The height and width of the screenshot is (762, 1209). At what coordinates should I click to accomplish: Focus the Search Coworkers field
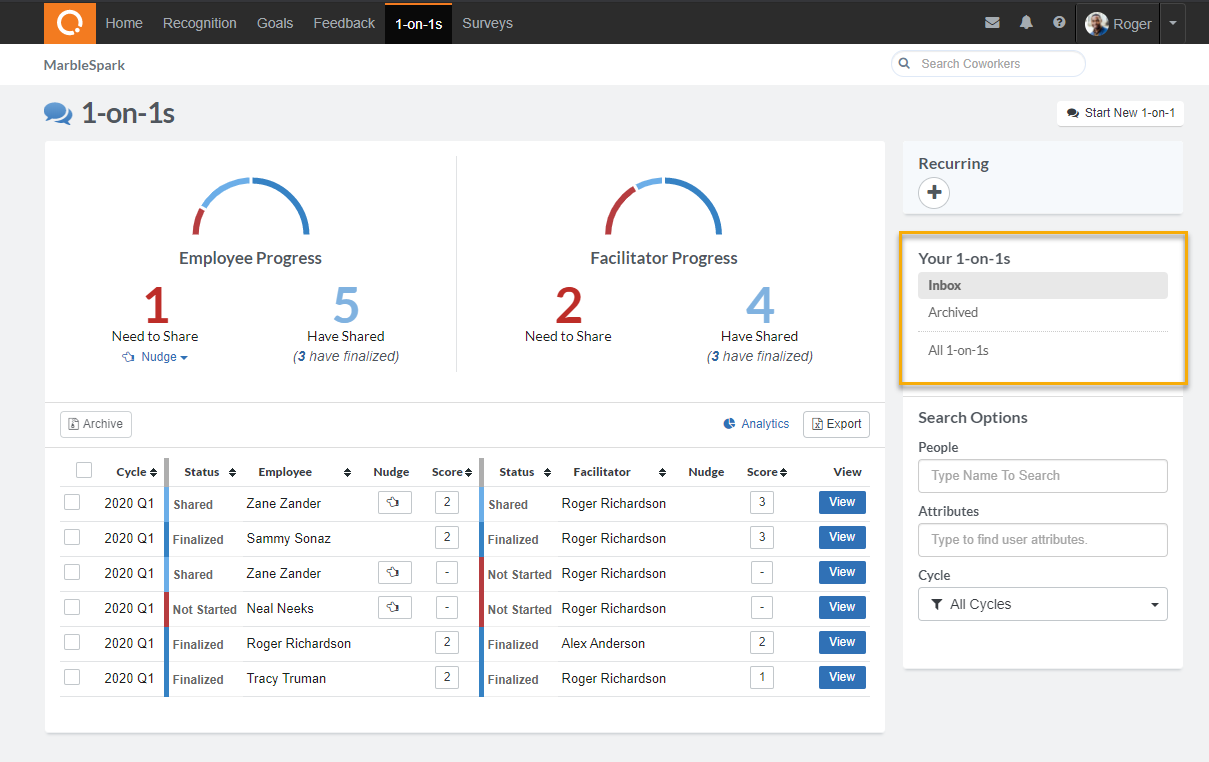pos(996,64)
